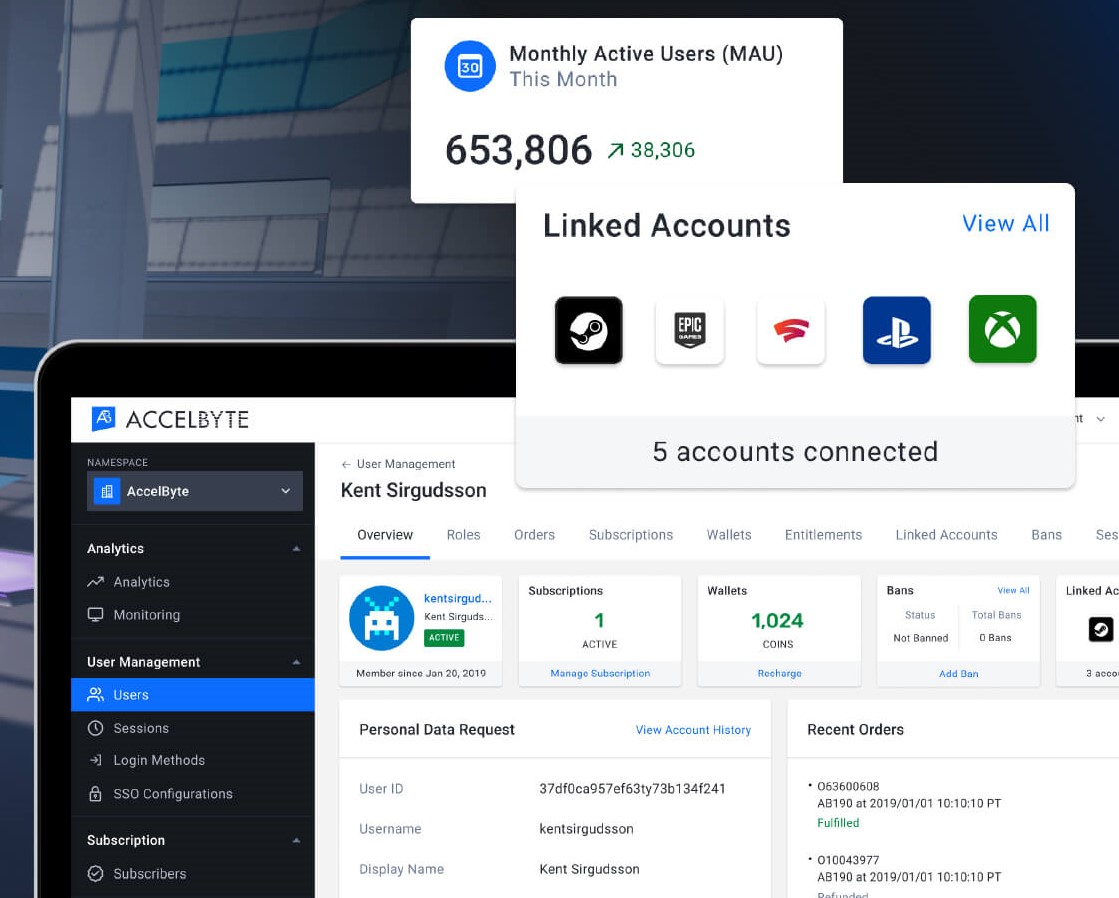Click the Epic Games account icon
This screenshot has height=898, width=1119.
[x=690, y=329]
